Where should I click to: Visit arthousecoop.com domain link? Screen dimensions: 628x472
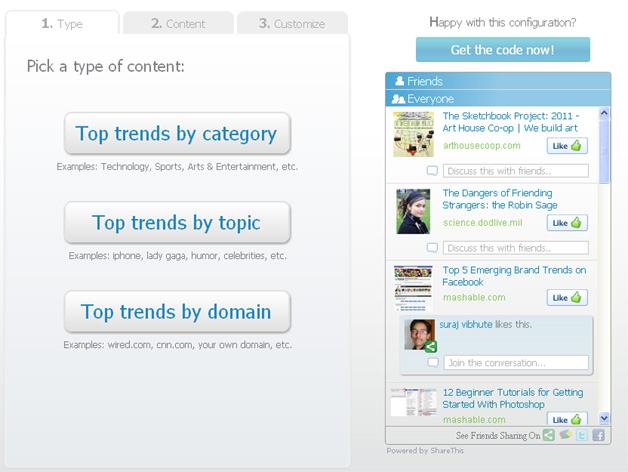[481, 145]
